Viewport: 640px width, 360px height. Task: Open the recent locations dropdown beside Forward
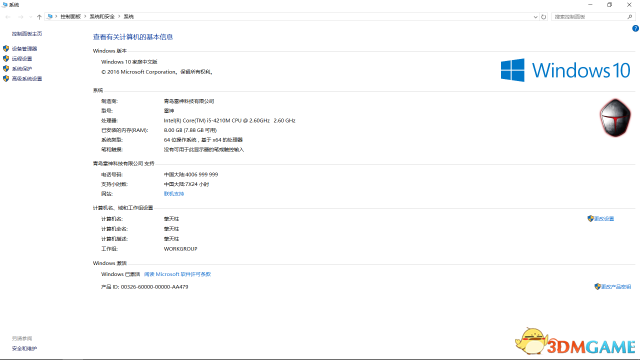30,17
